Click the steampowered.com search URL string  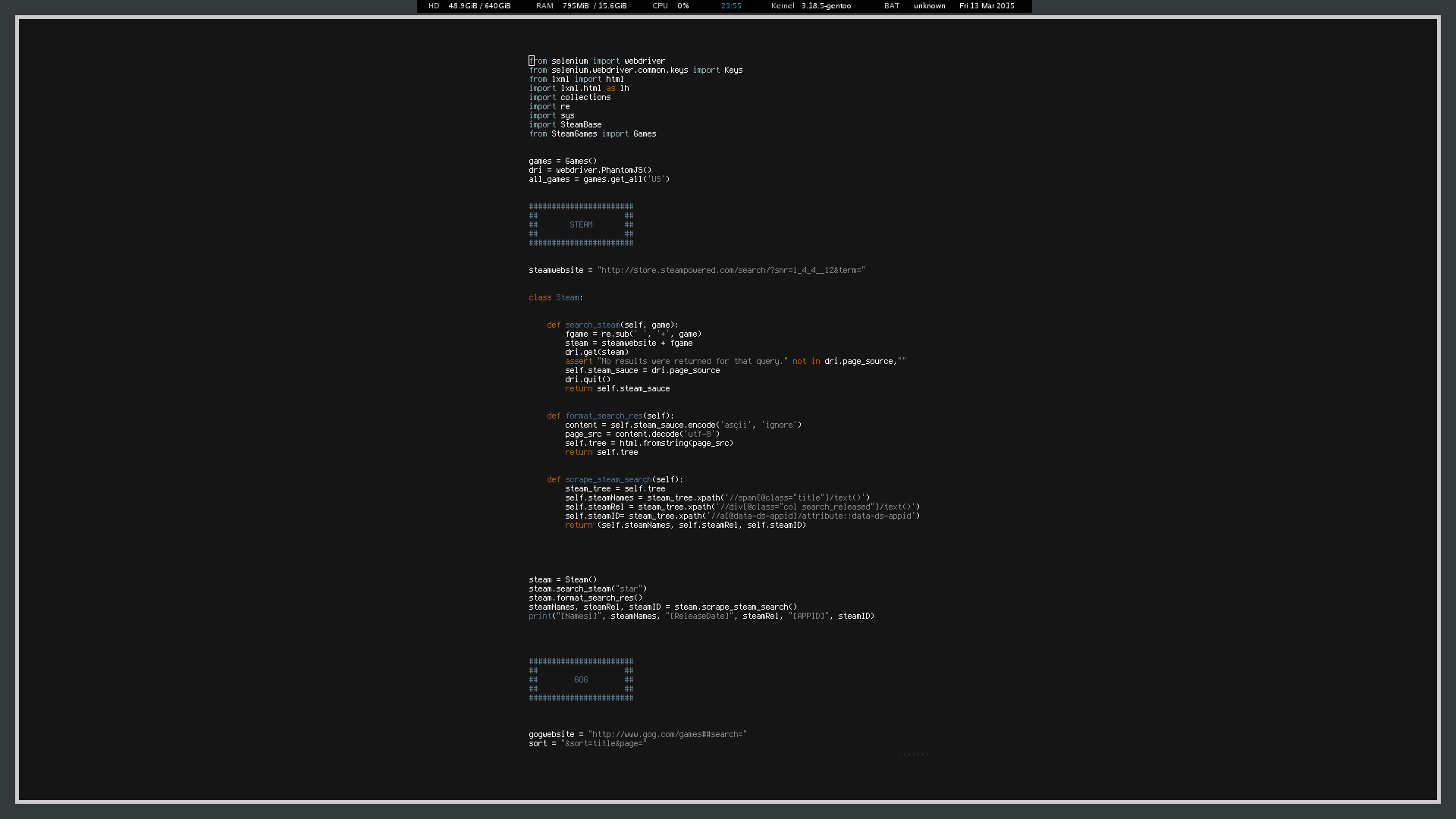(730, 270)
